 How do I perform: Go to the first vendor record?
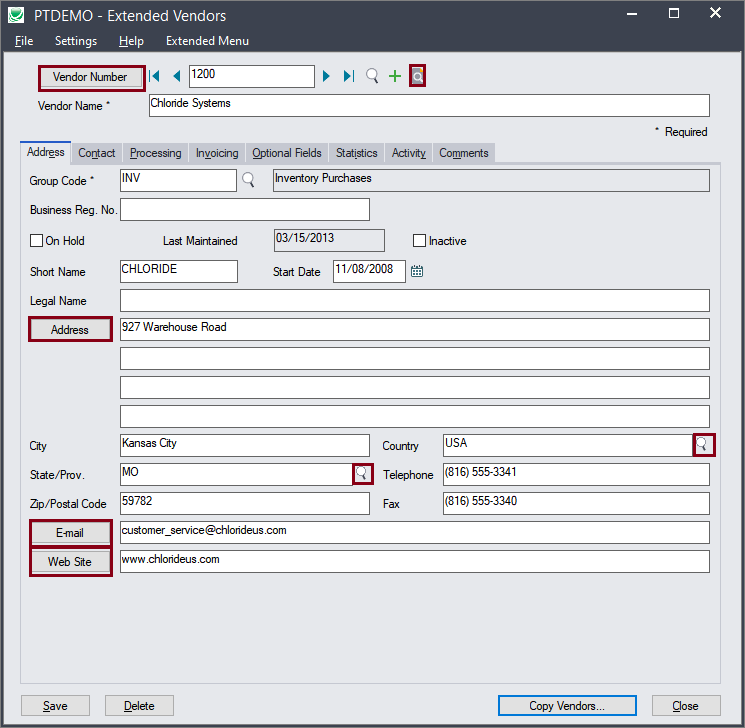click(156, 76)
